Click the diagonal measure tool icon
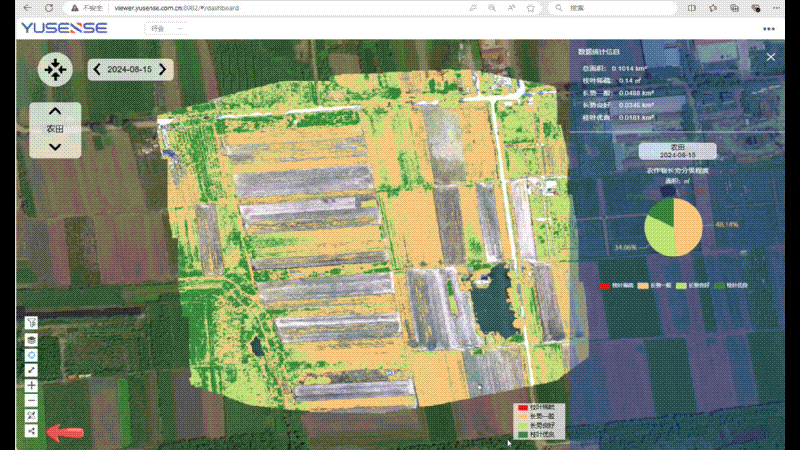This screenshot has width=800, height=450. pyautogui.click(x=33, y=370)
